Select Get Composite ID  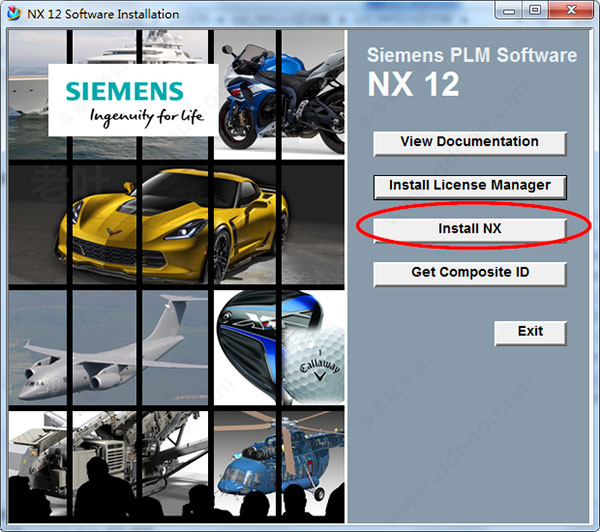click(470, 273)
